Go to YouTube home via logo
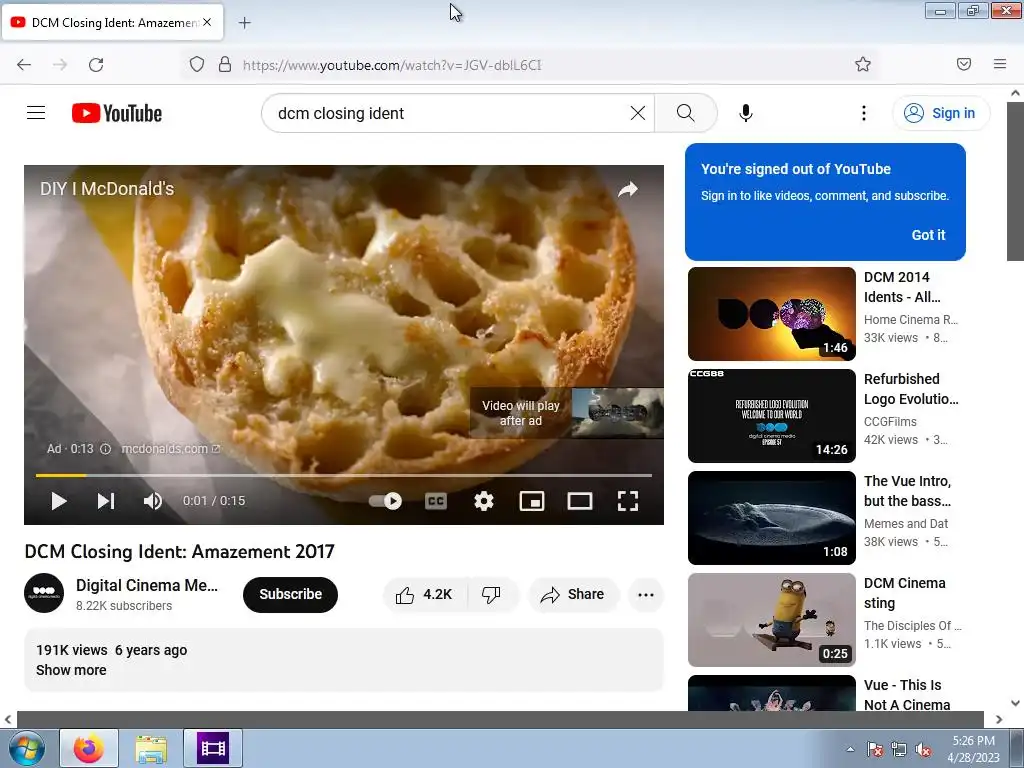Viewport: 1024px width, 768px height. click(117, 113)
